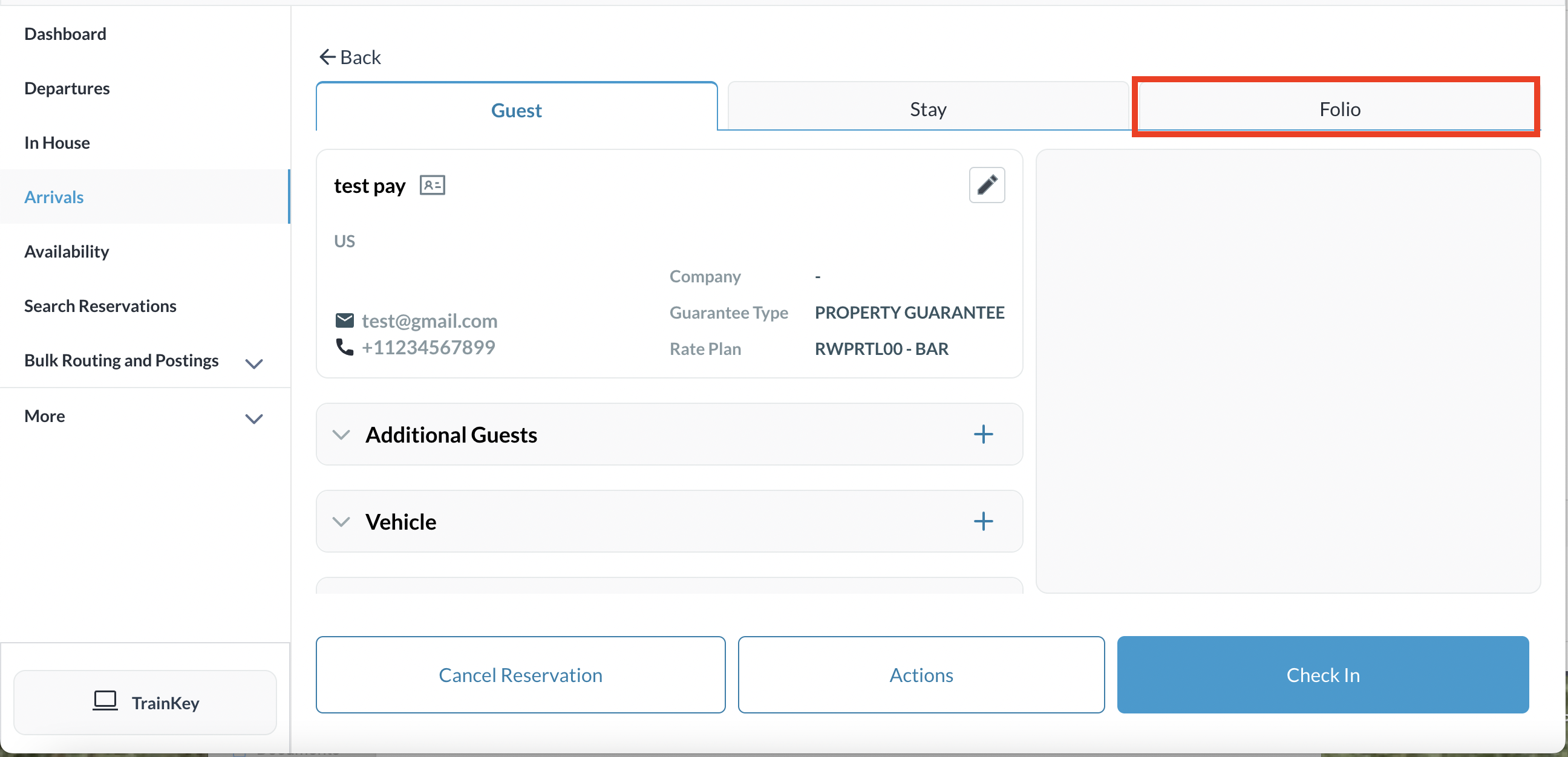Click the envelope email icon
The height and width of the screenshot is (757, 1568).
tap(345, 320)
